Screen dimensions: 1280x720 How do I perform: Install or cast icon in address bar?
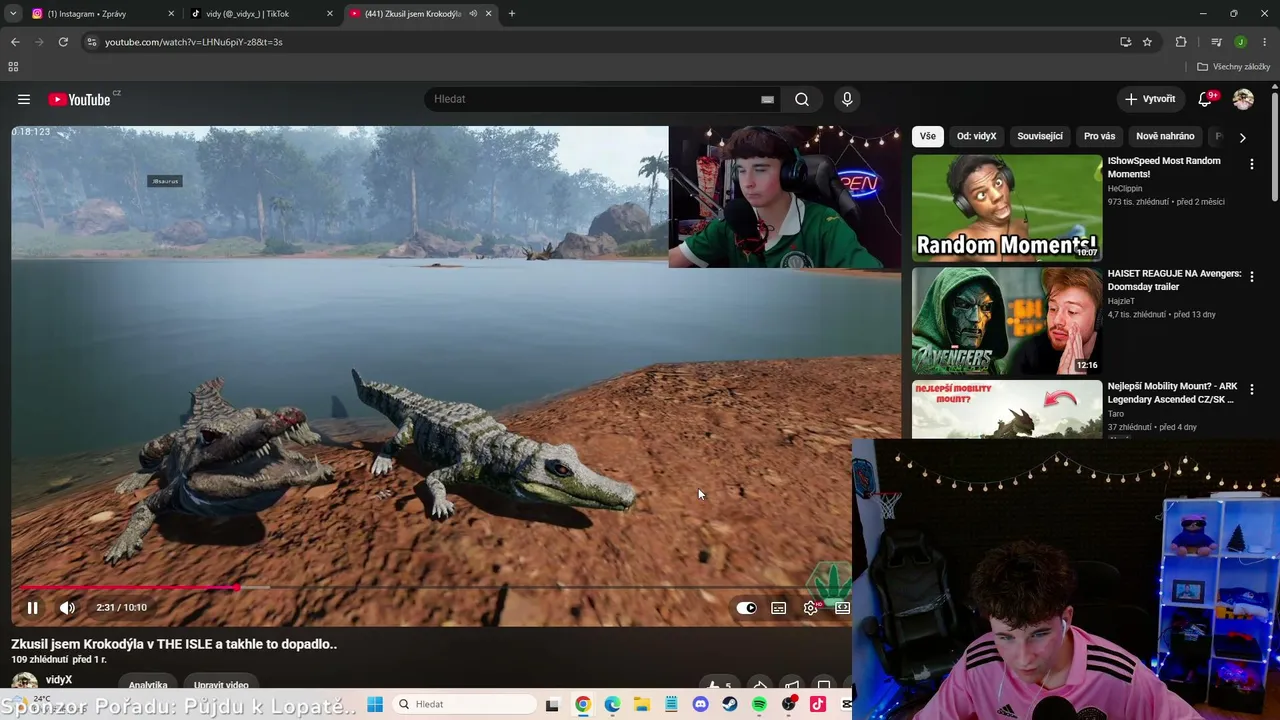pos(1125,42)
